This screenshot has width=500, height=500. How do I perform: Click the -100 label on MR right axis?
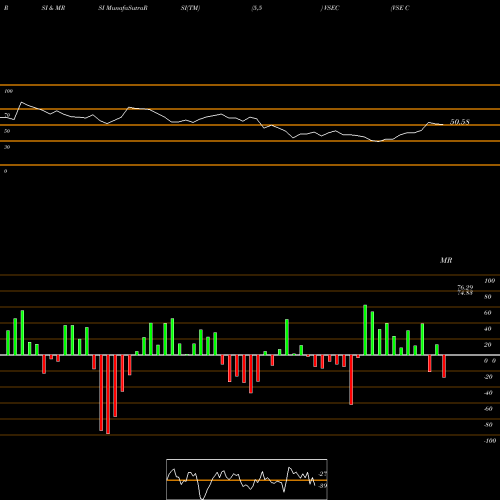[x=490, y=441]
